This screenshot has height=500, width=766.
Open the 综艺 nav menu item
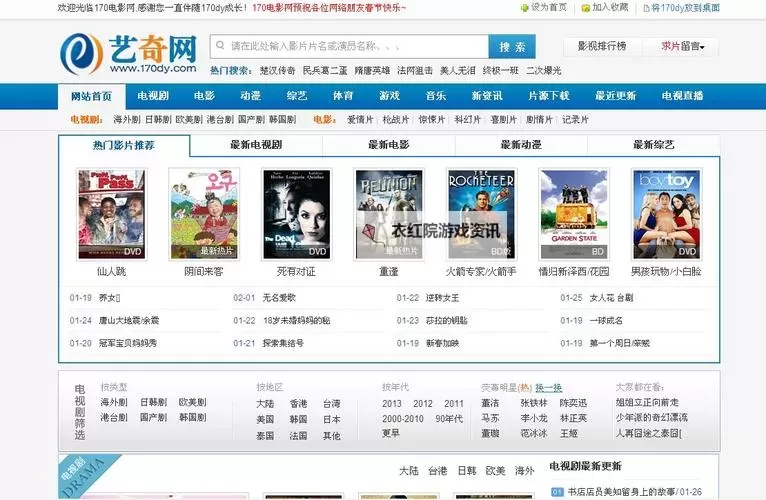coord(297,96)
